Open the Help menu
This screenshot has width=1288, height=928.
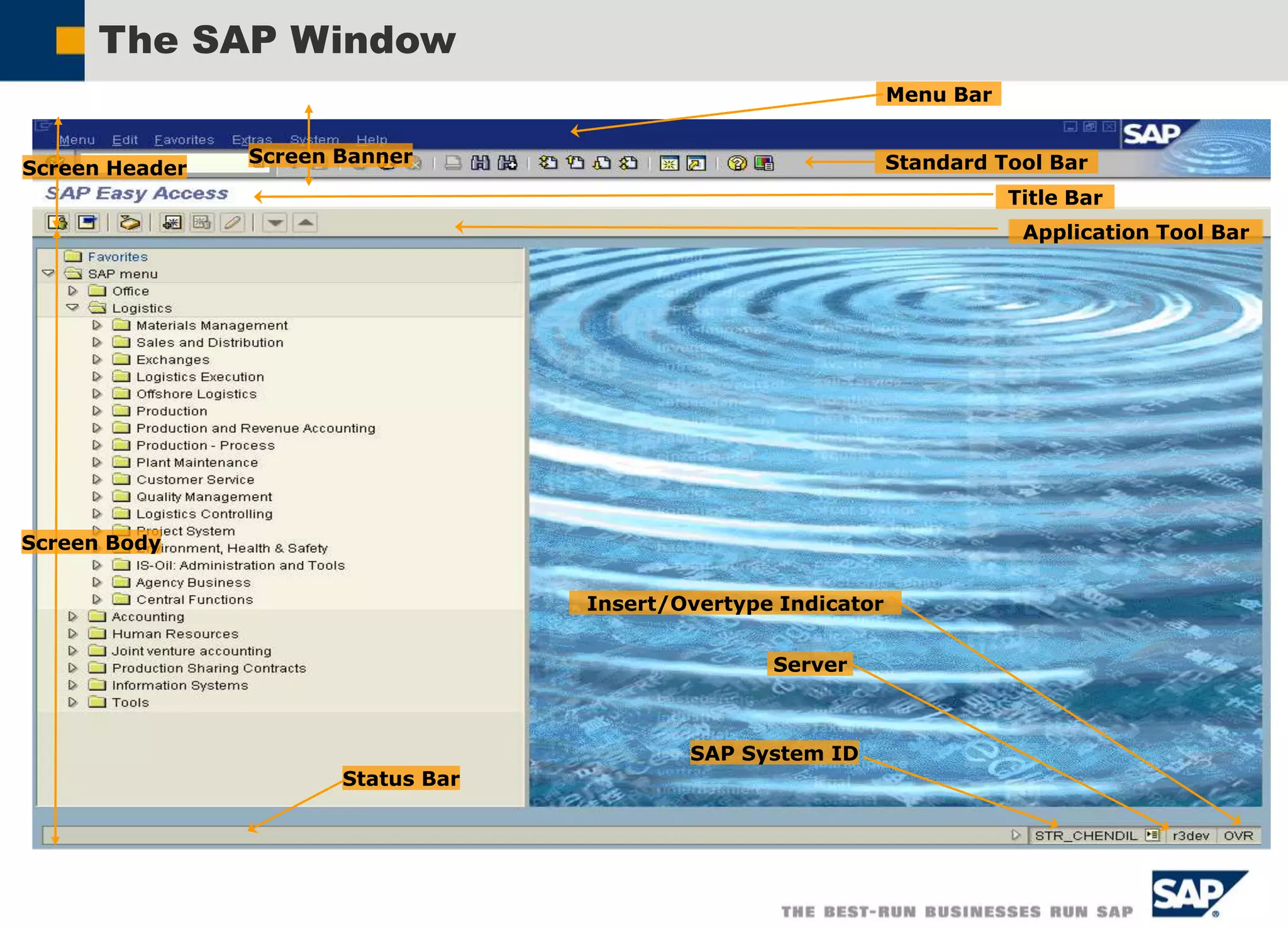click(372, 140)
